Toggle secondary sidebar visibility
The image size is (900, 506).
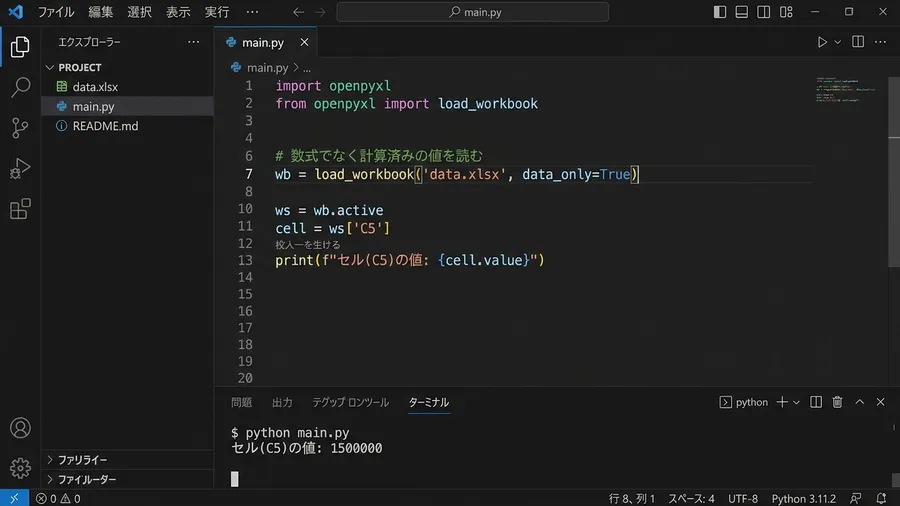[763, 12]
